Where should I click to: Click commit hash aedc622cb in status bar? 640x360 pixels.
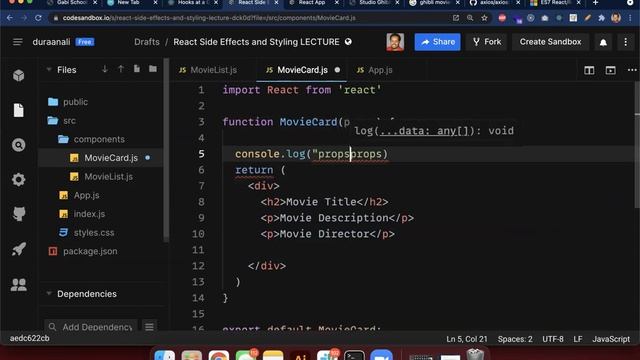pyautogui.click(x=29, y=338)
